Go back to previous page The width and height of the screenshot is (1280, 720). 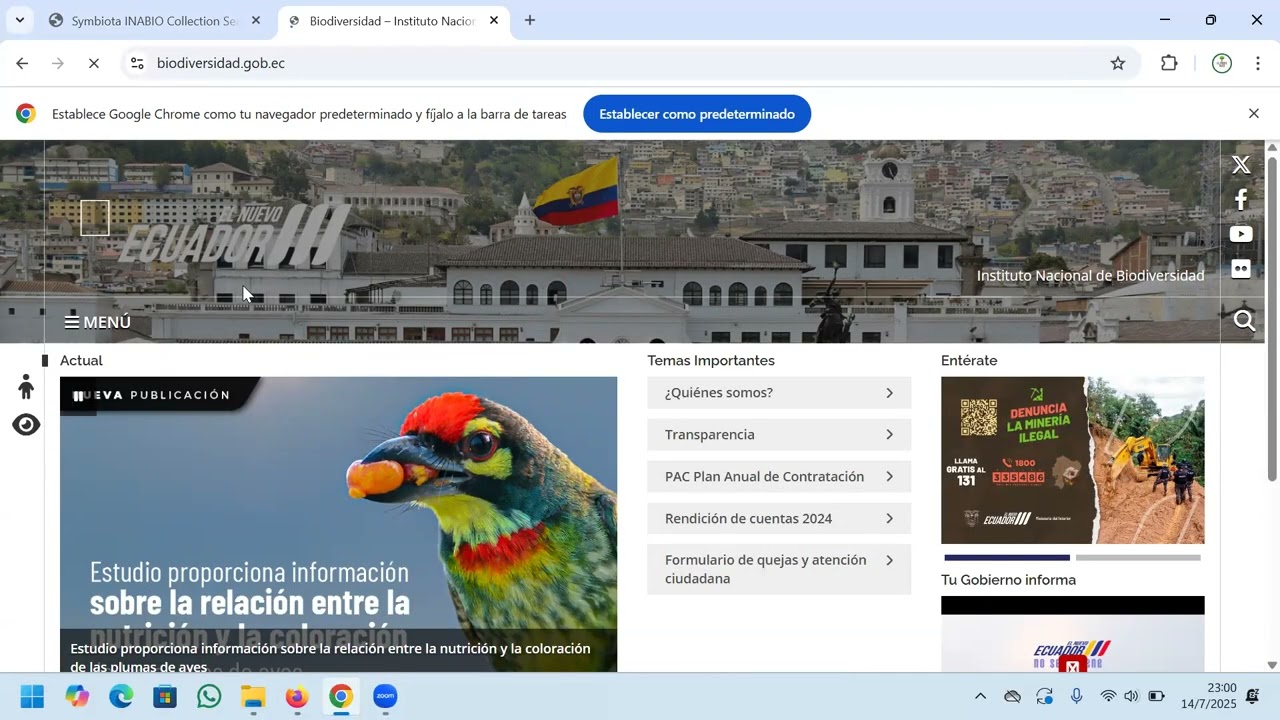(x=22, y=63)
